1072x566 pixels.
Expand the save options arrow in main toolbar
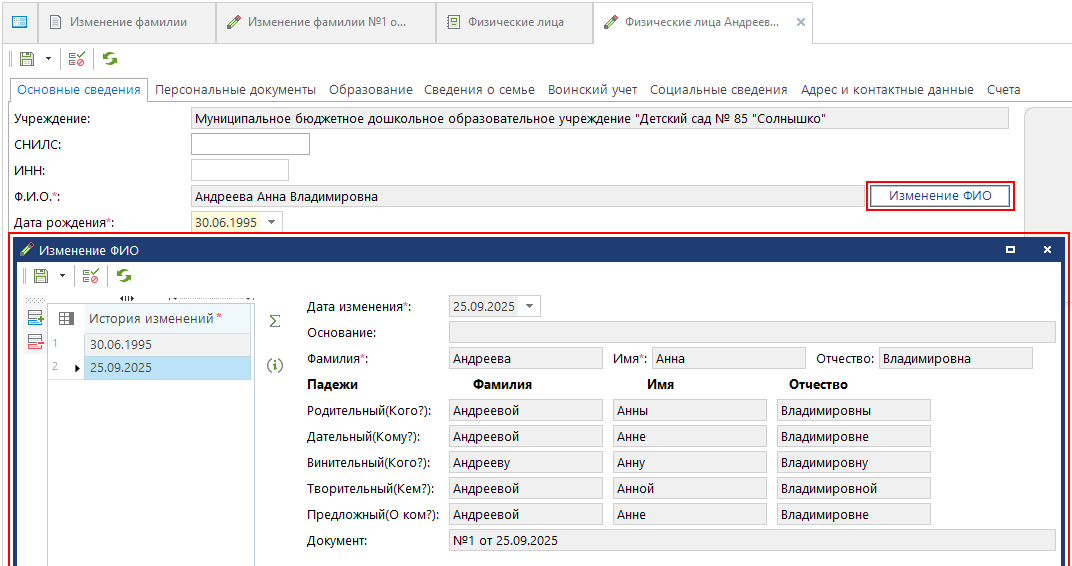coord(47,59)
